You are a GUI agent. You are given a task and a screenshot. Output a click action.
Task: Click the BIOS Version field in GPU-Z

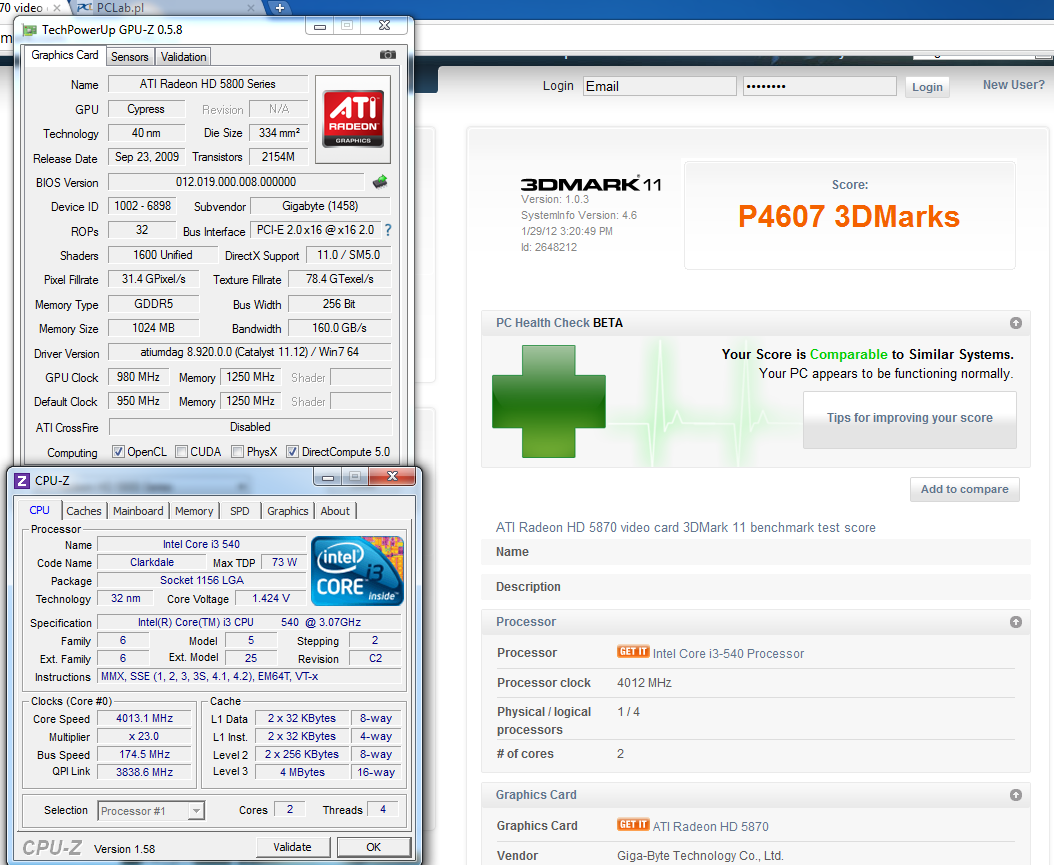tap(236, 182)
